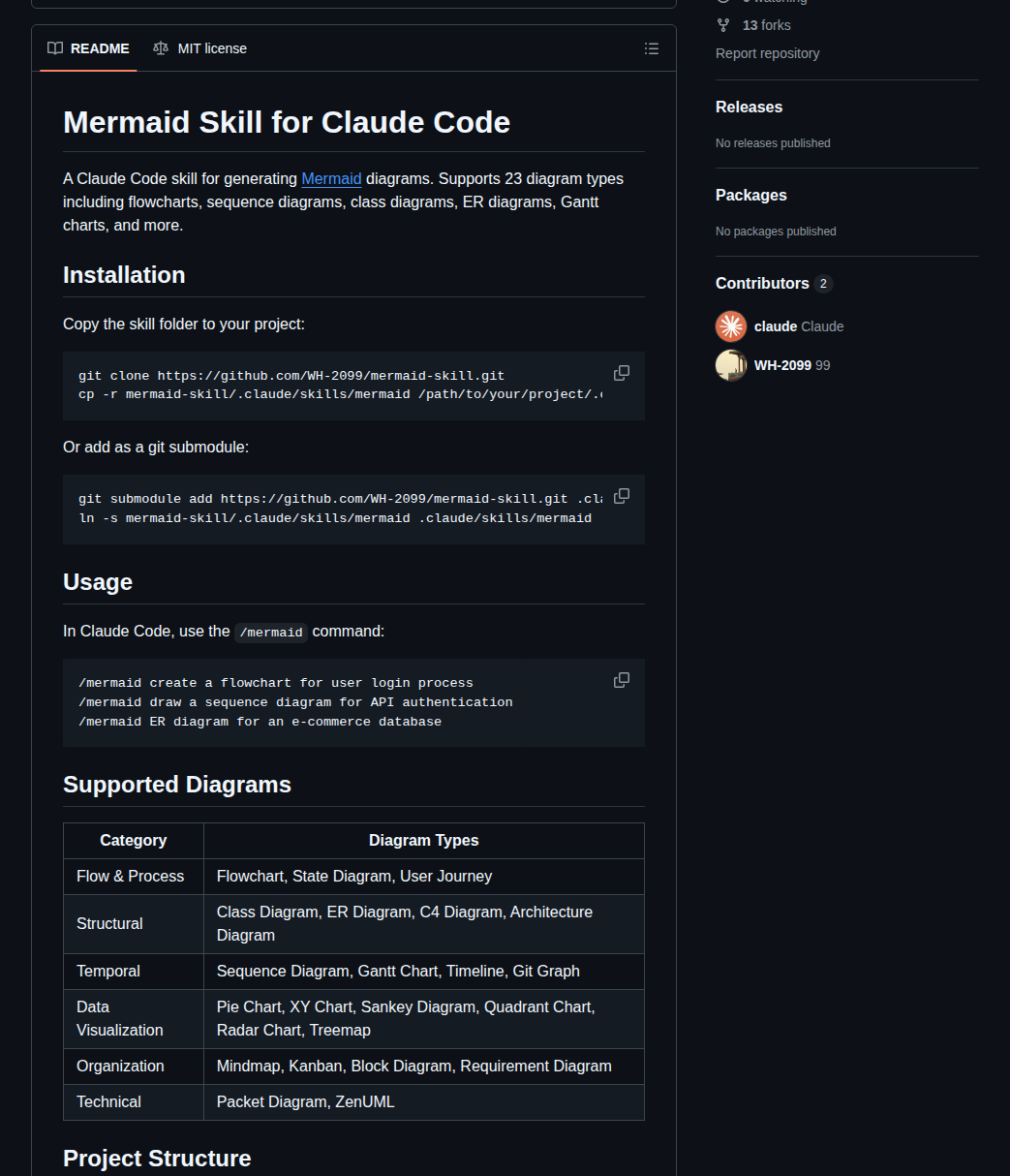Click the book icon beside README
The image size is (1010, 1176).
(55, 48)
